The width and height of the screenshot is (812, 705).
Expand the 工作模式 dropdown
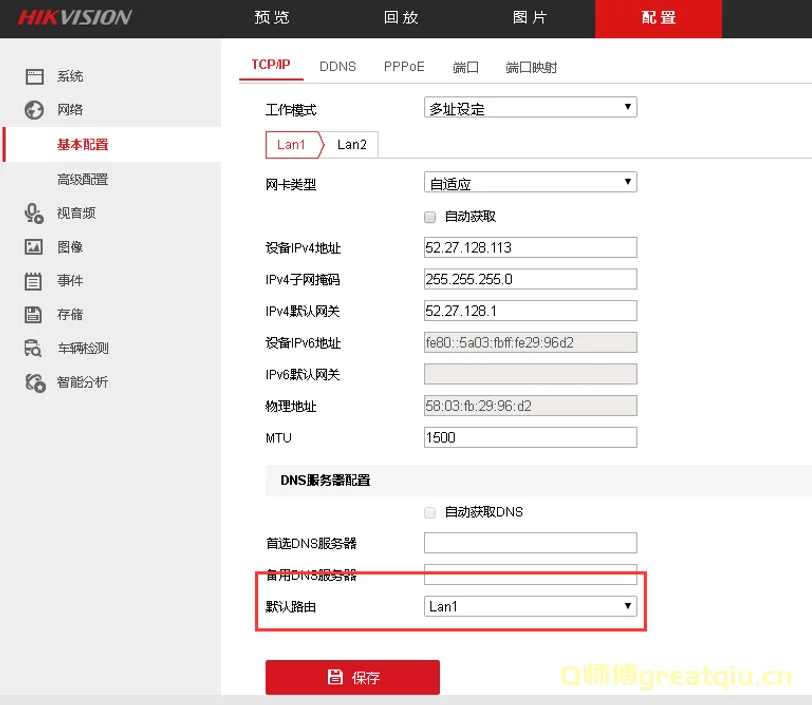(530, 108)
